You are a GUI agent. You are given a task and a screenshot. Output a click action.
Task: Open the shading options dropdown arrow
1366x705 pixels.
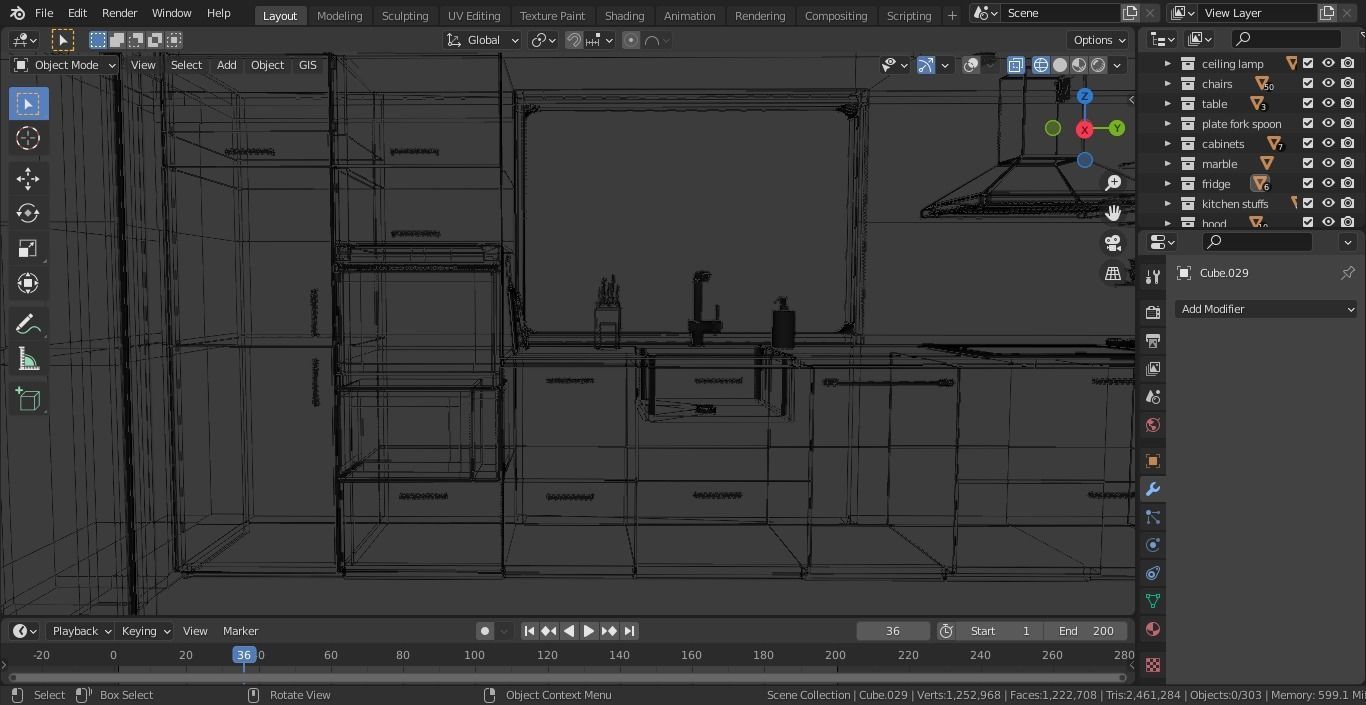(x=1117, y=65)
